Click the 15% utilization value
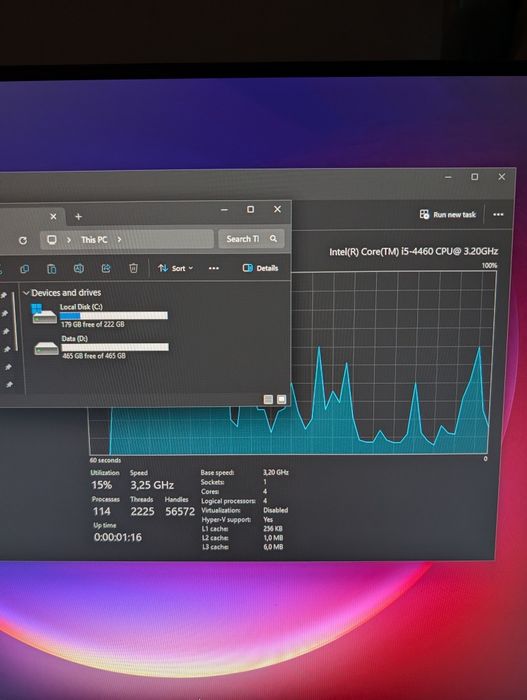This screenshot has height=700, width=527. click(x=102, y=485)
